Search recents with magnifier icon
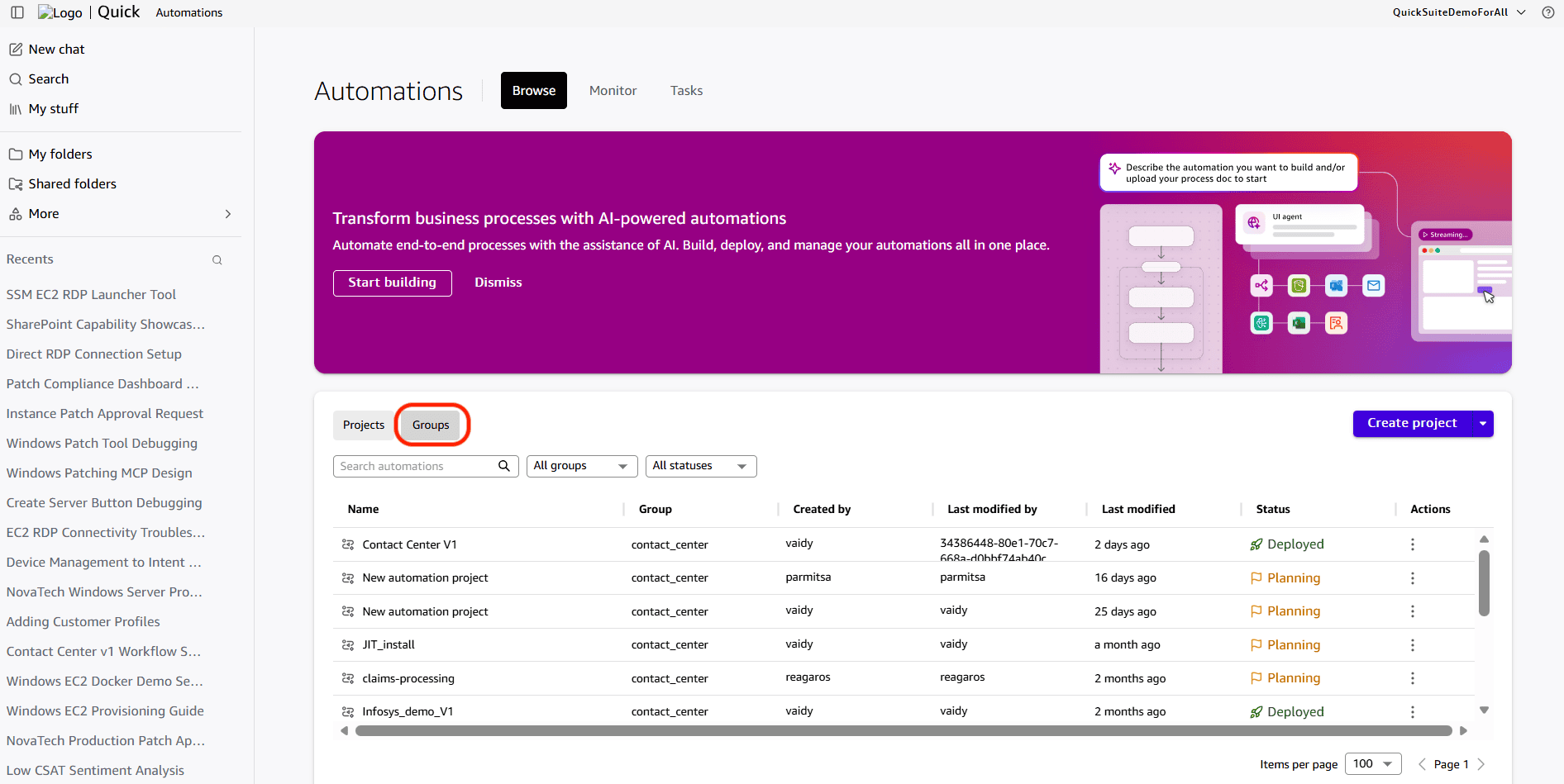The height and width of the screenshot is (784, 1564). 217,260
